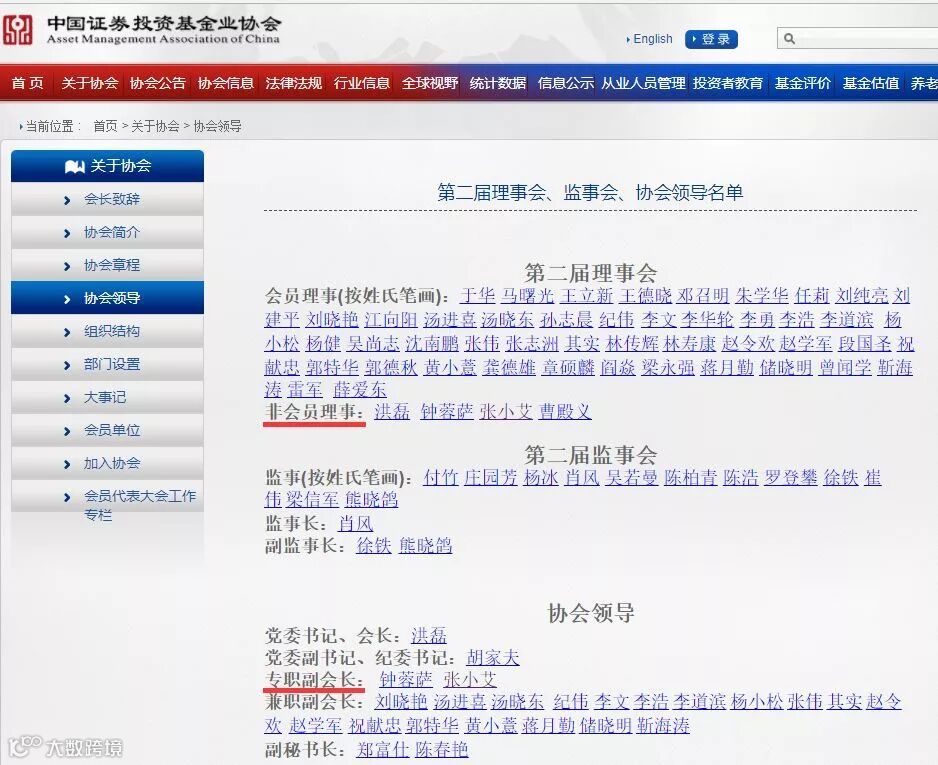Click the chevron beside 会员代表大会工作专栏

click(67, 497)
